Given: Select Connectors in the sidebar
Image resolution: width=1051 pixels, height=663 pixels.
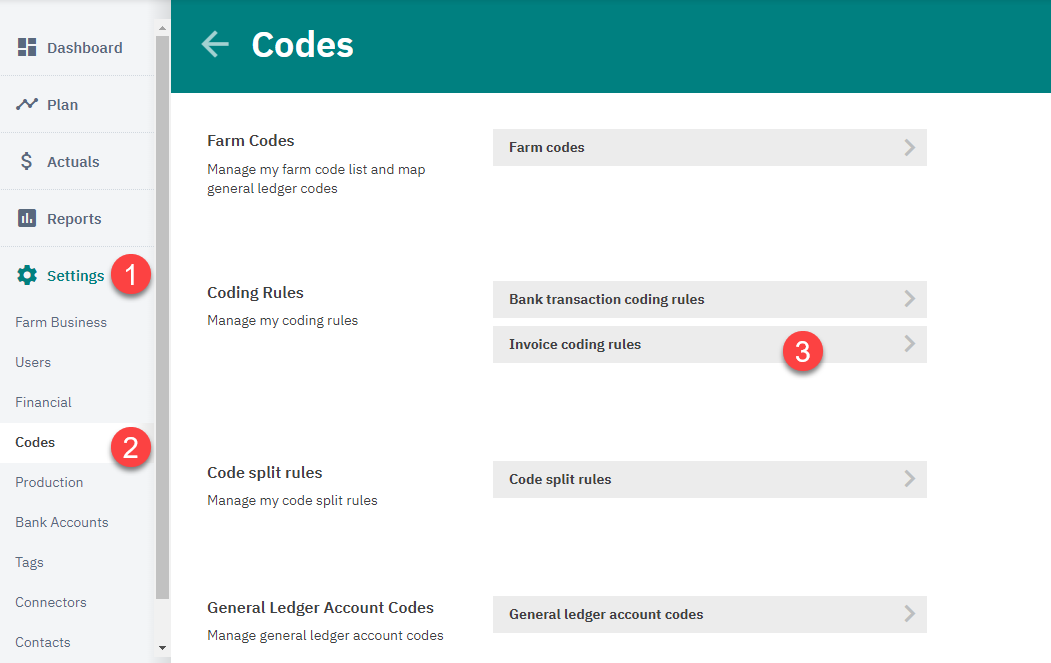Looking at the screenshot, I should coord(50,602).
